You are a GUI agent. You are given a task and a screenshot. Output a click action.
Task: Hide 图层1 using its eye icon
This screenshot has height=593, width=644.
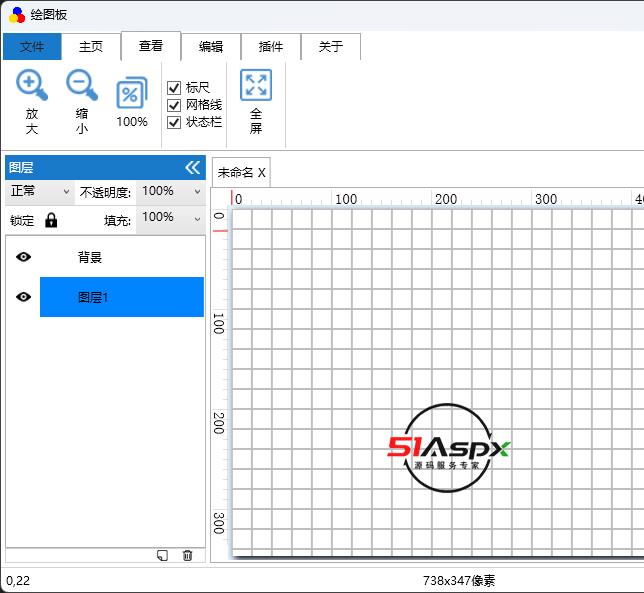24,297
